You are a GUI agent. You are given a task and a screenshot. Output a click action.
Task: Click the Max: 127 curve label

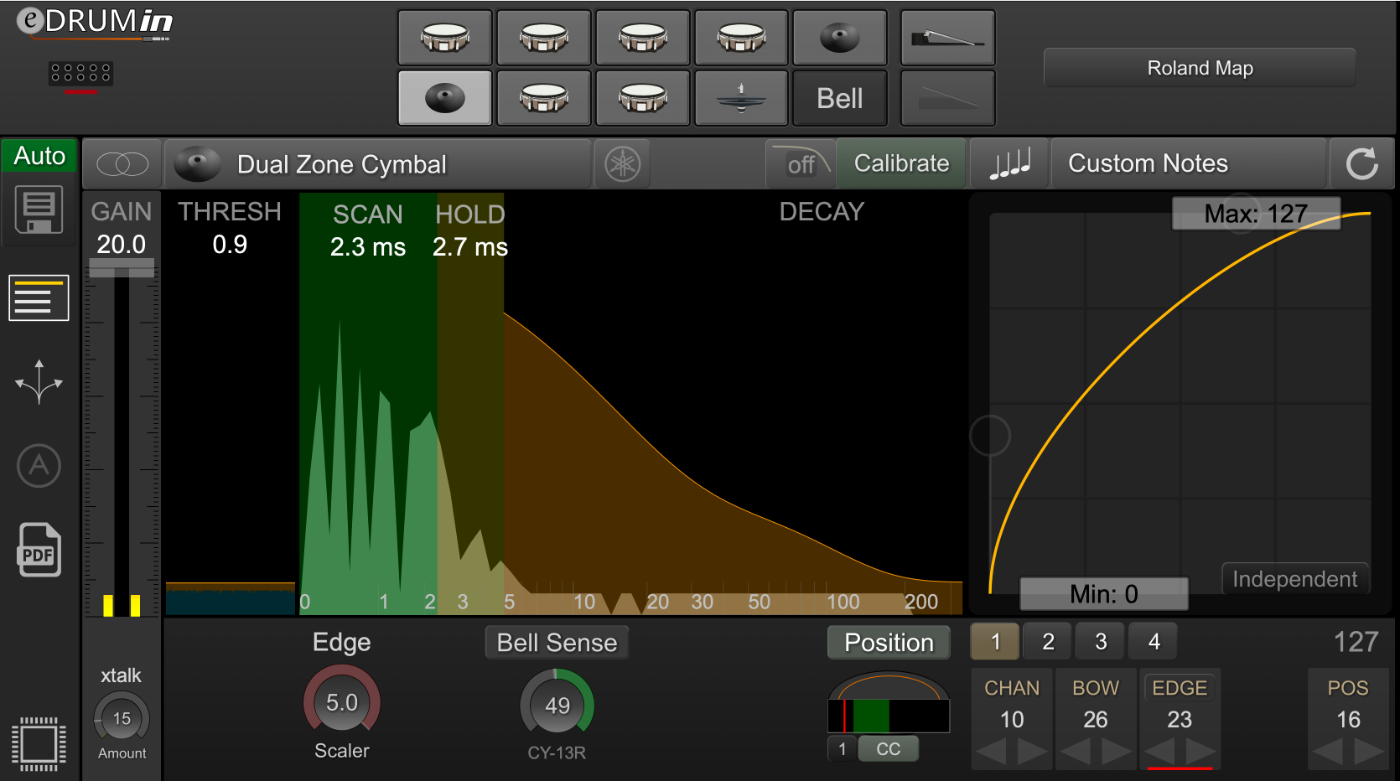pos(1256,214)
